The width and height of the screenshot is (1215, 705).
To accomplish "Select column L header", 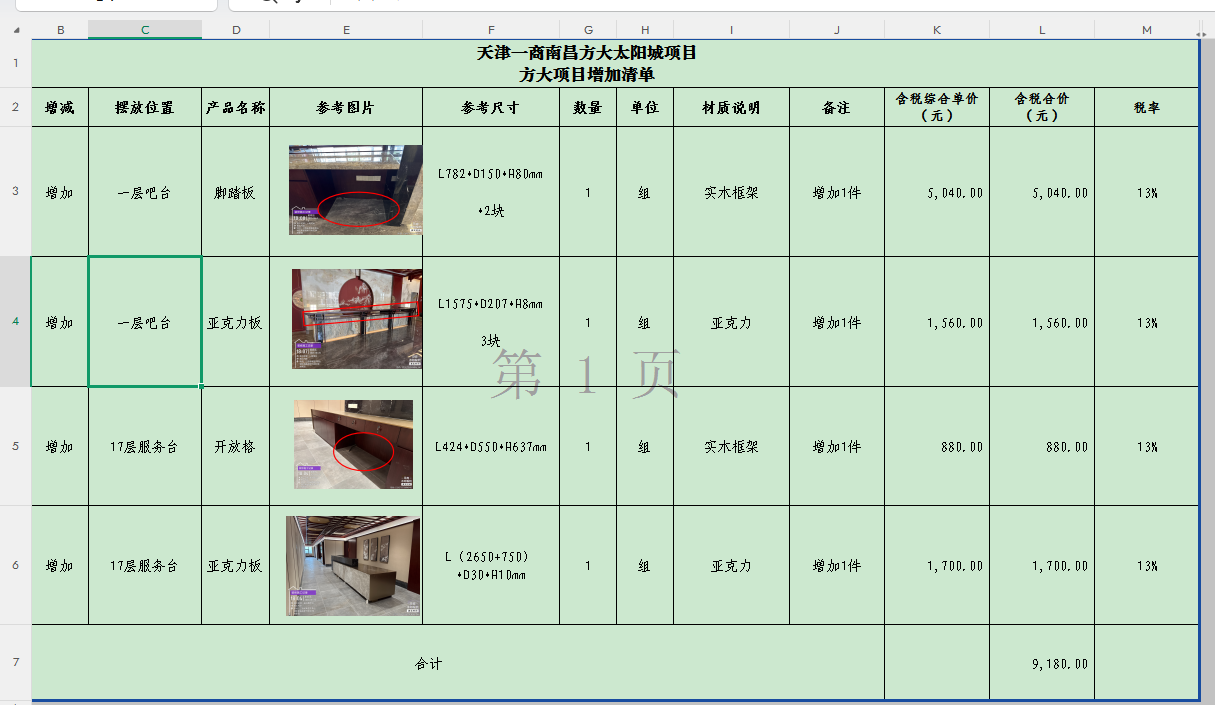I will pyautogui.click(x=1042, y=30).
